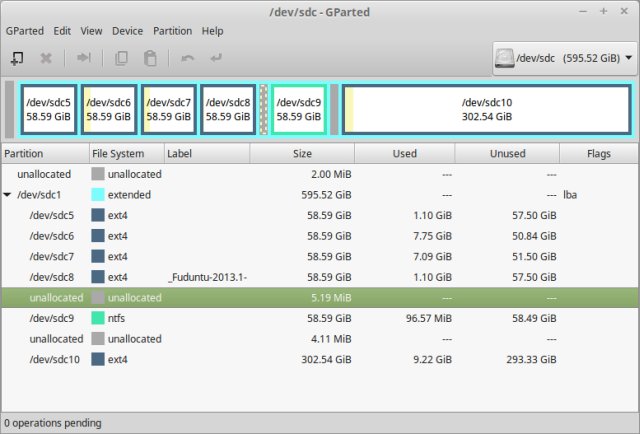The image size is (640, 434).
Task: Click the 7.75 GiB used value
Action: [x=433, y=236]
